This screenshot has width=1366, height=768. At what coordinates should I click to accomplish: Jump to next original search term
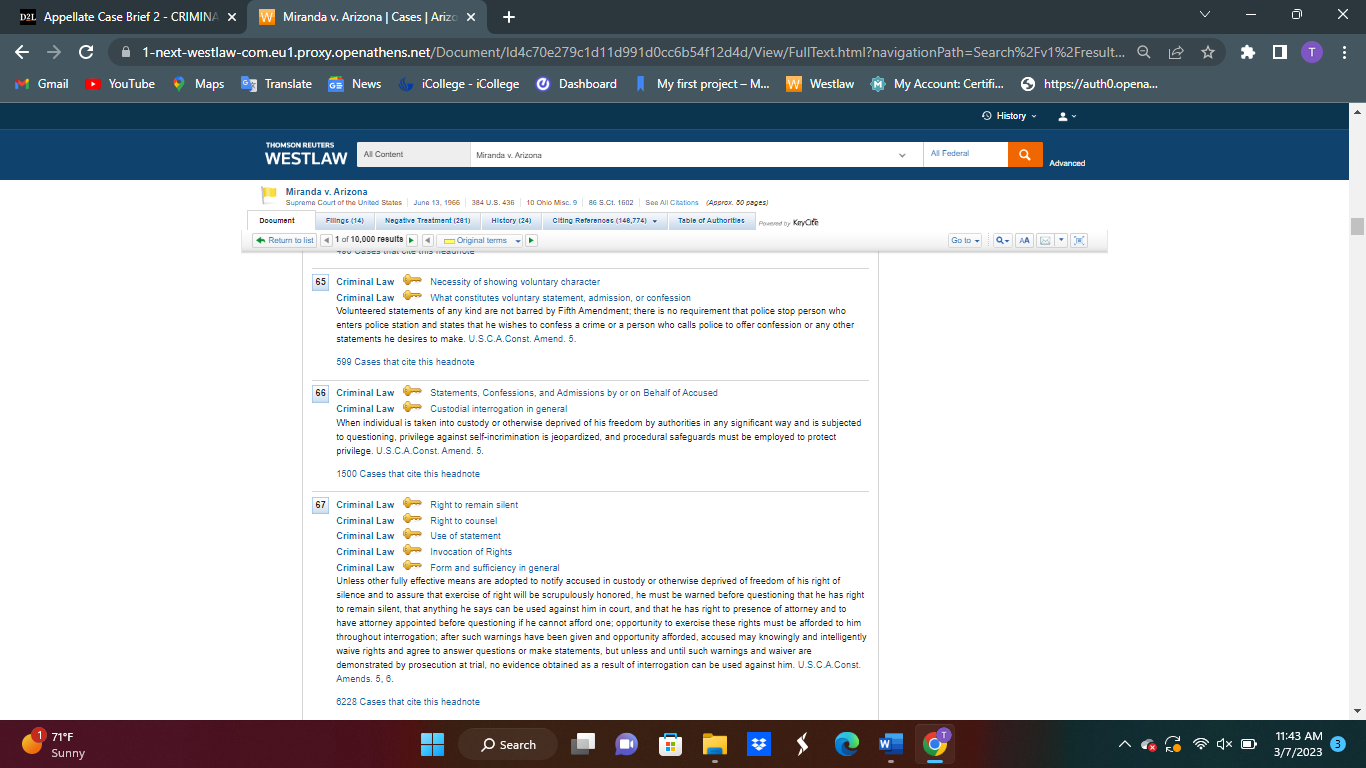click(531, 240)
